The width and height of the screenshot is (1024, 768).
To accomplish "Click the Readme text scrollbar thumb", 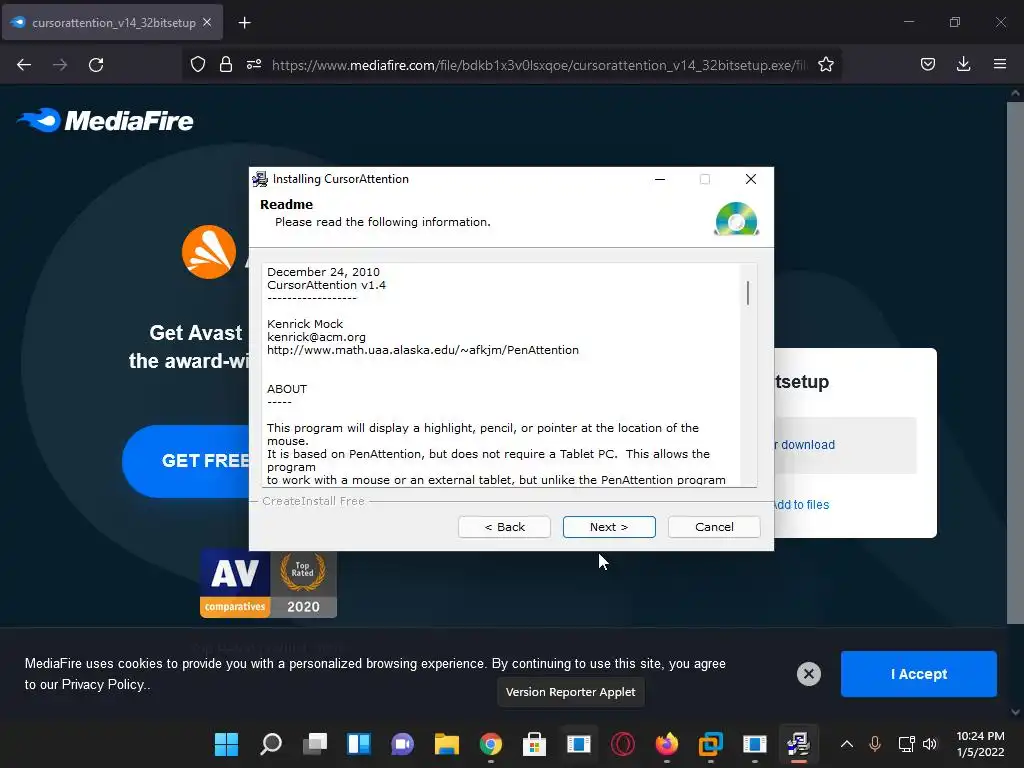I will click(x=748, y=293).
